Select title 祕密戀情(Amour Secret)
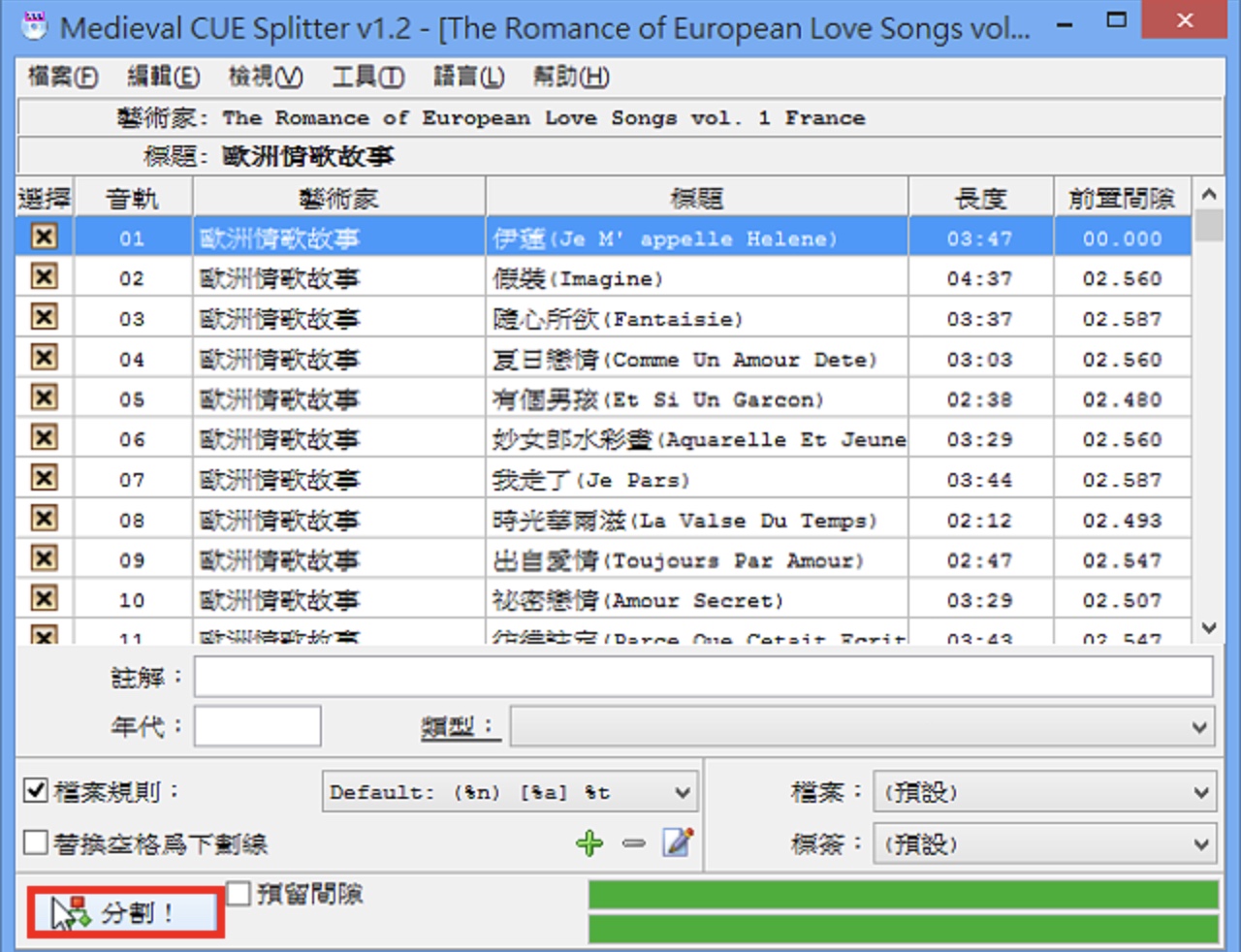 638,601
